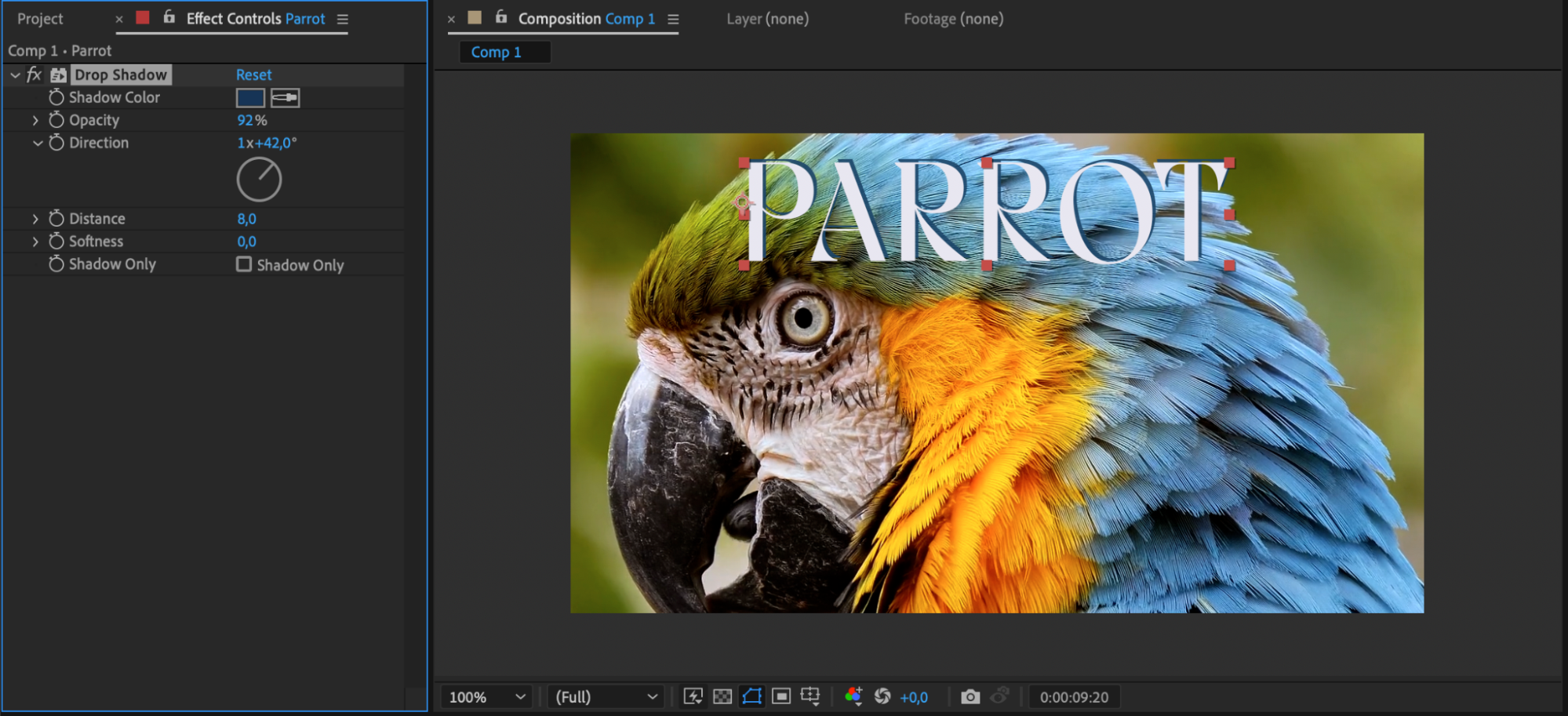This screenshot has height=716, width=1568.
Task: Open the (Full) resolution dropdown
Action: pos(606,696)
